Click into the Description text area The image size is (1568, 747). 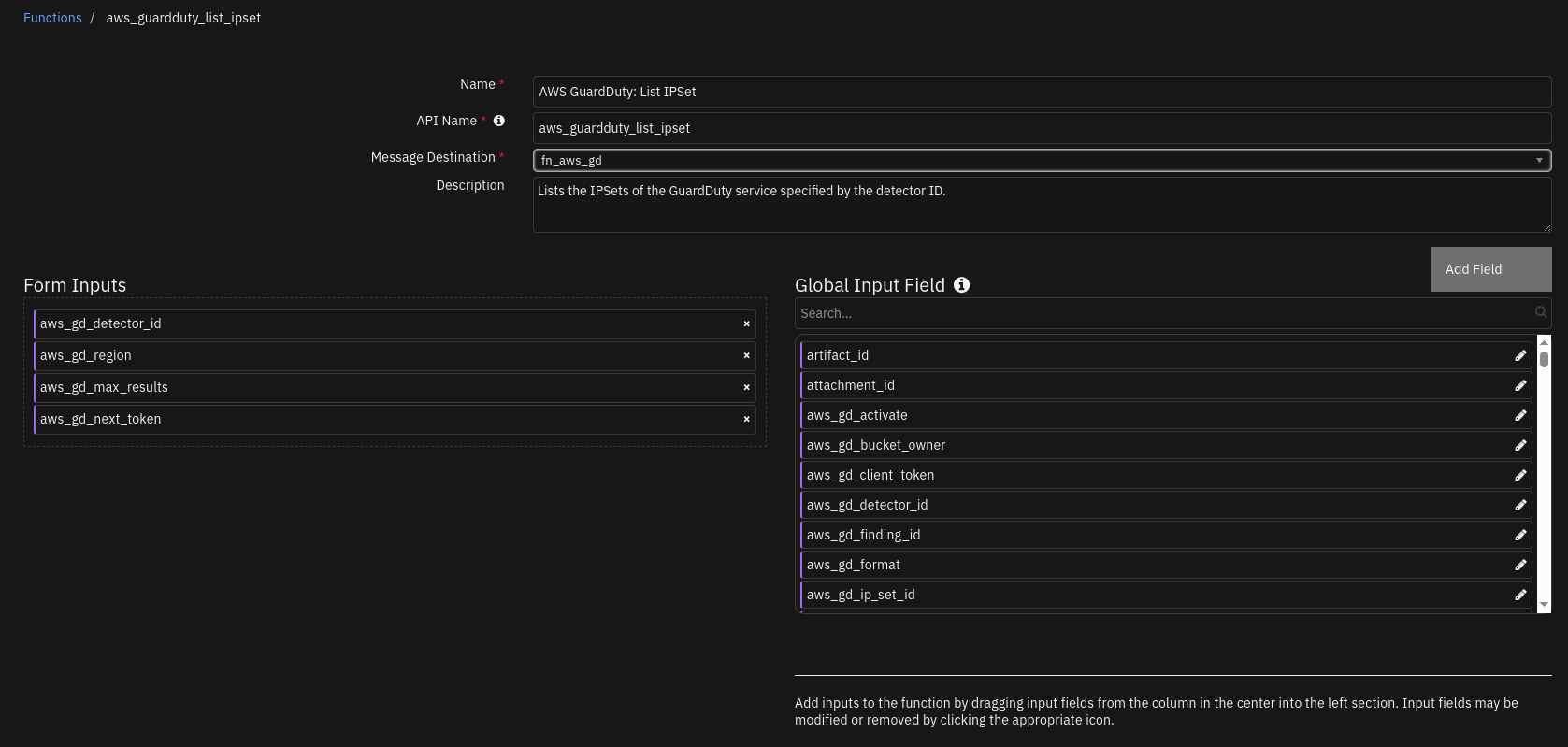(1042, 205)
